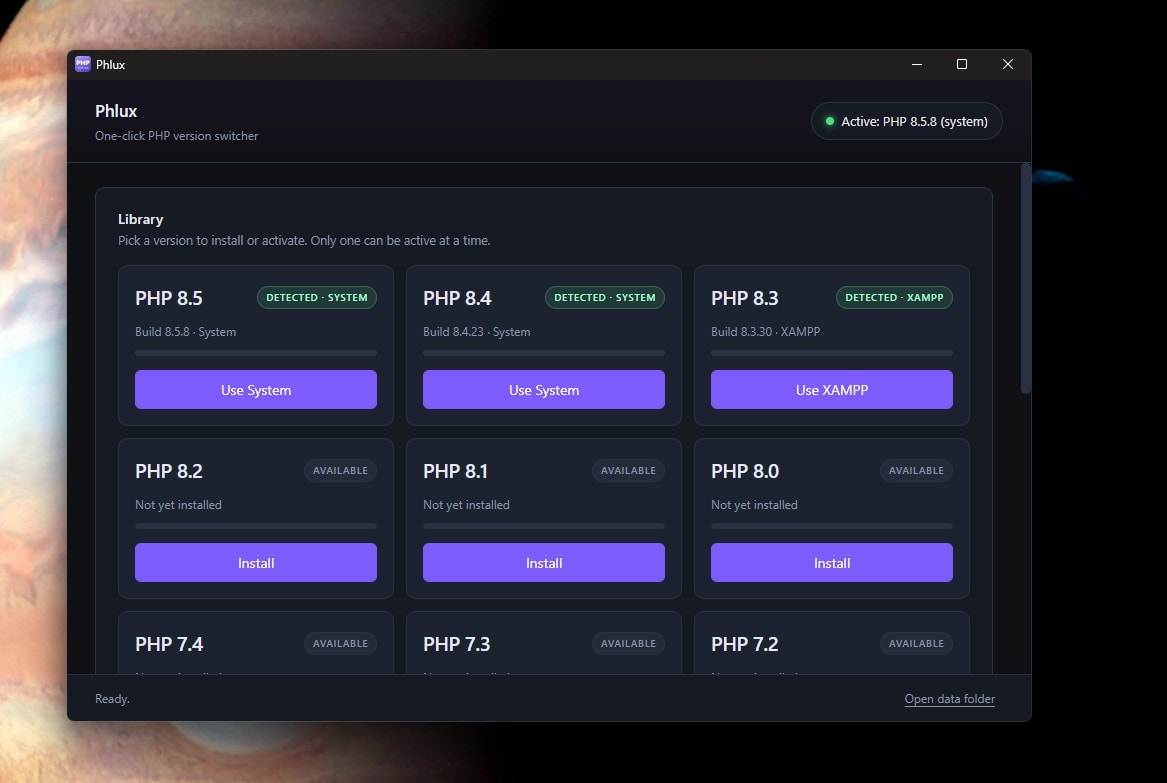The image size is (1167, 783).
Task: Click the DETECTED · XAMPP badge
Action: tap(894, 297)
